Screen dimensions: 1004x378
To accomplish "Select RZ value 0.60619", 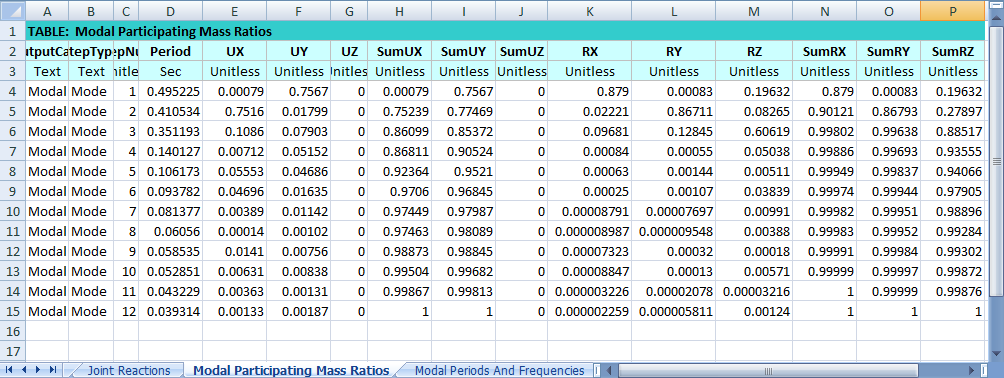I will click(754, 131).
